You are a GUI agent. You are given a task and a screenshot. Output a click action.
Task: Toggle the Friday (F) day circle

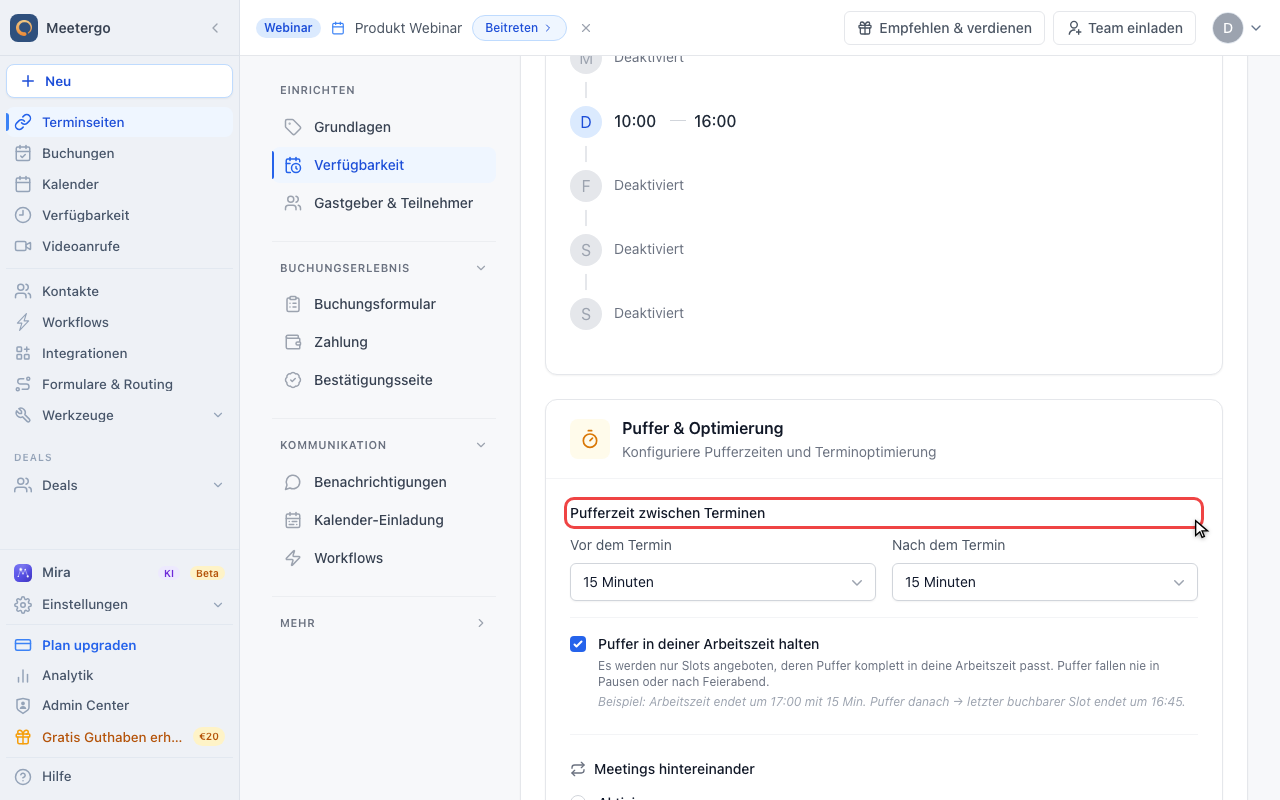[x=586, y=185]
